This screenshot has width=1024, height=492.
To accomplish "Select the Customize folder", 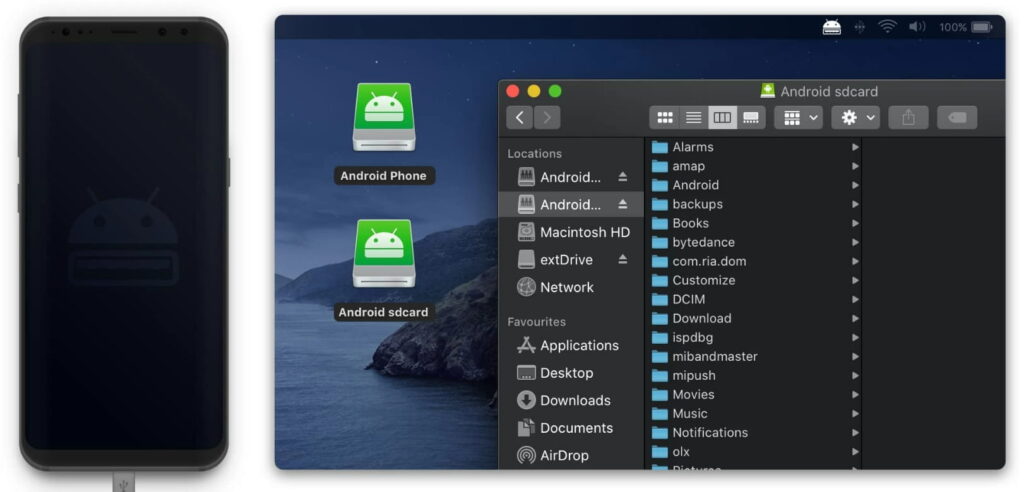I will pyautogui.click(x=754, y=280).
